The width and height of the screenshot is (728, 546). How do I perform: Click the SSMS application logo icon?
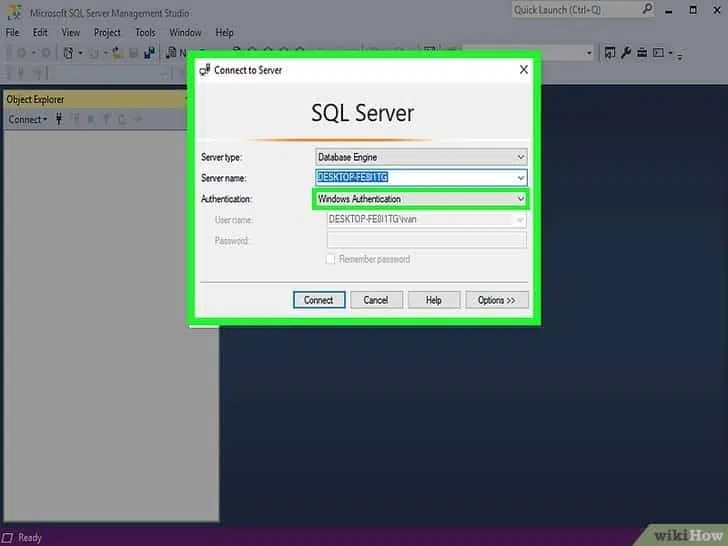click(13, 11)
